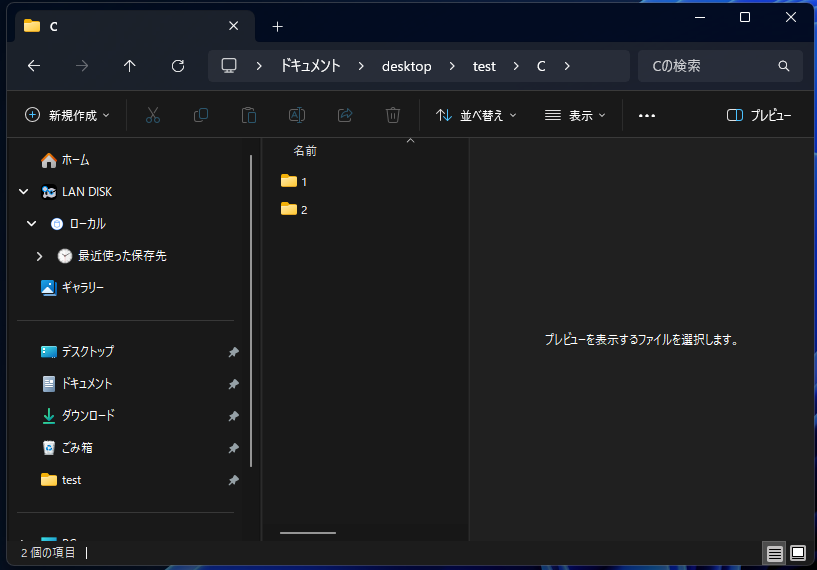
Task: Open ごみ箱 quick access item
Action: pos(77,448)
